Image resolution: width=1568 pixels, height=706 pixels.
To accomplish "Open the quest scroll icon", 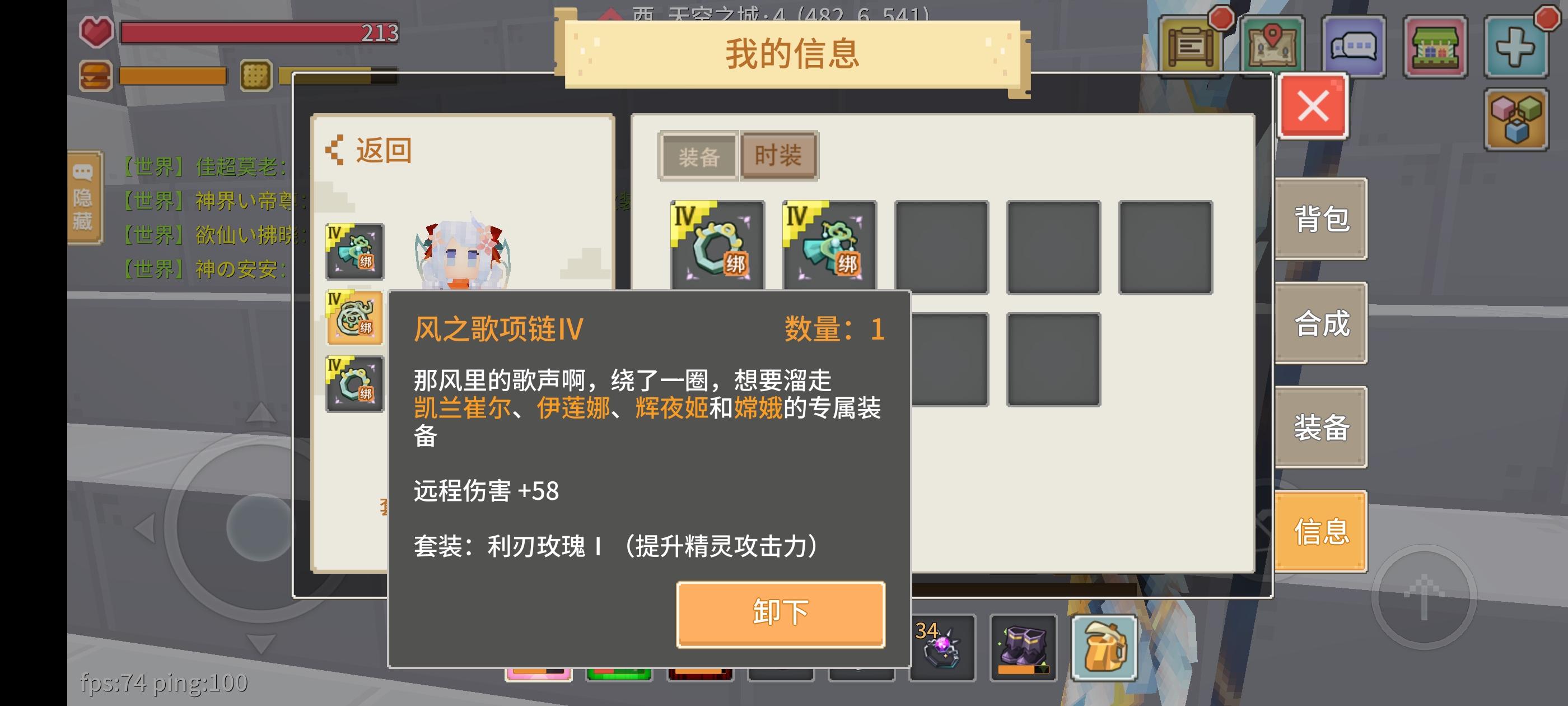I will point(1191,47).
